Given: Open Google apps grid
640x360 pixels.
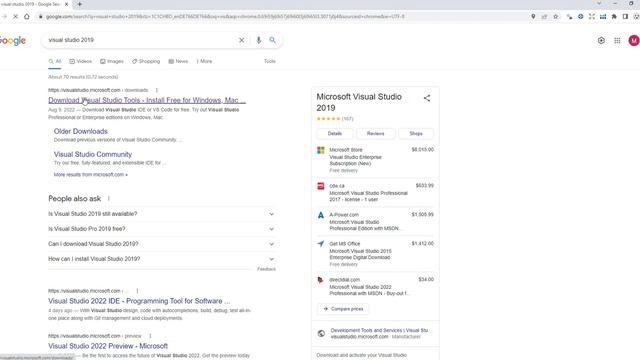Looking at the screenshot, I should tap(617, 40).
